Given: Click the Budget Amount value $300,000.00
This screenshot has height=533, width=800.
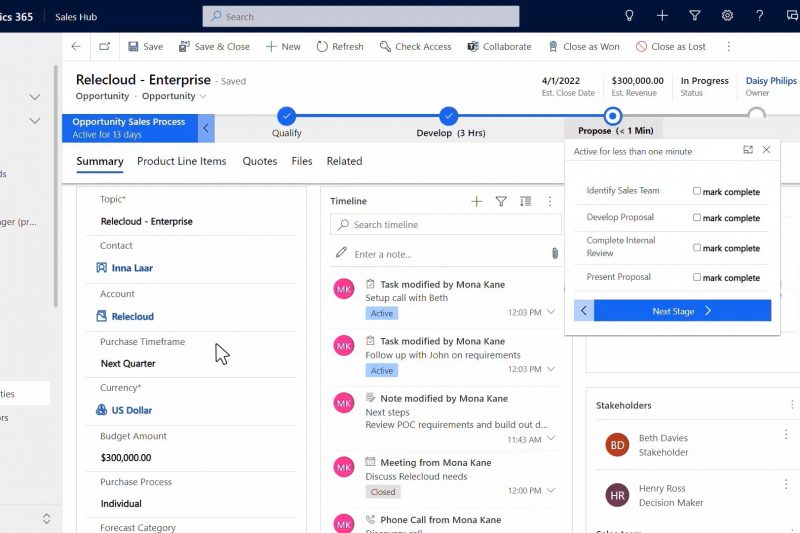Looking at the screenshot, I should click(126, 458).
